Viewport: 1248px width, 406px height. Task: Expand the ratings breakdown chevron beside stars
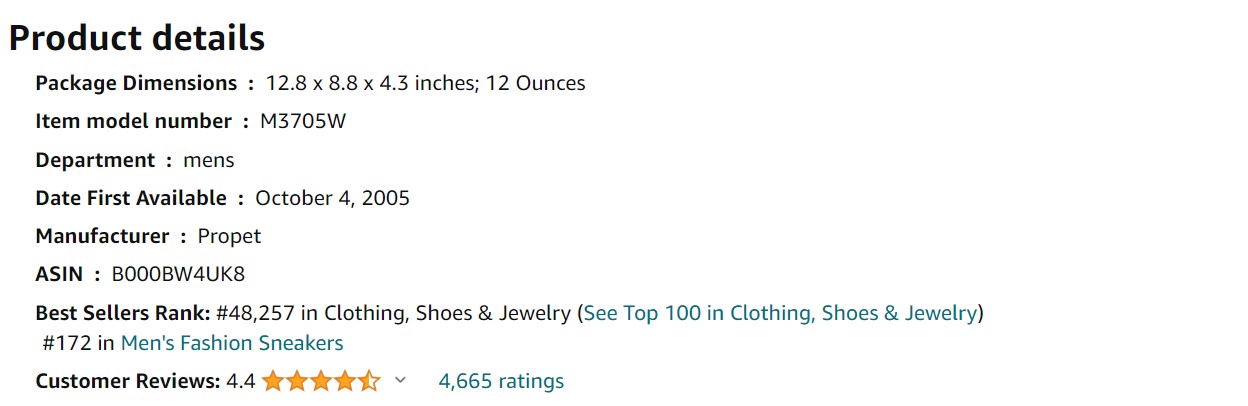click(x=401, y=380)
